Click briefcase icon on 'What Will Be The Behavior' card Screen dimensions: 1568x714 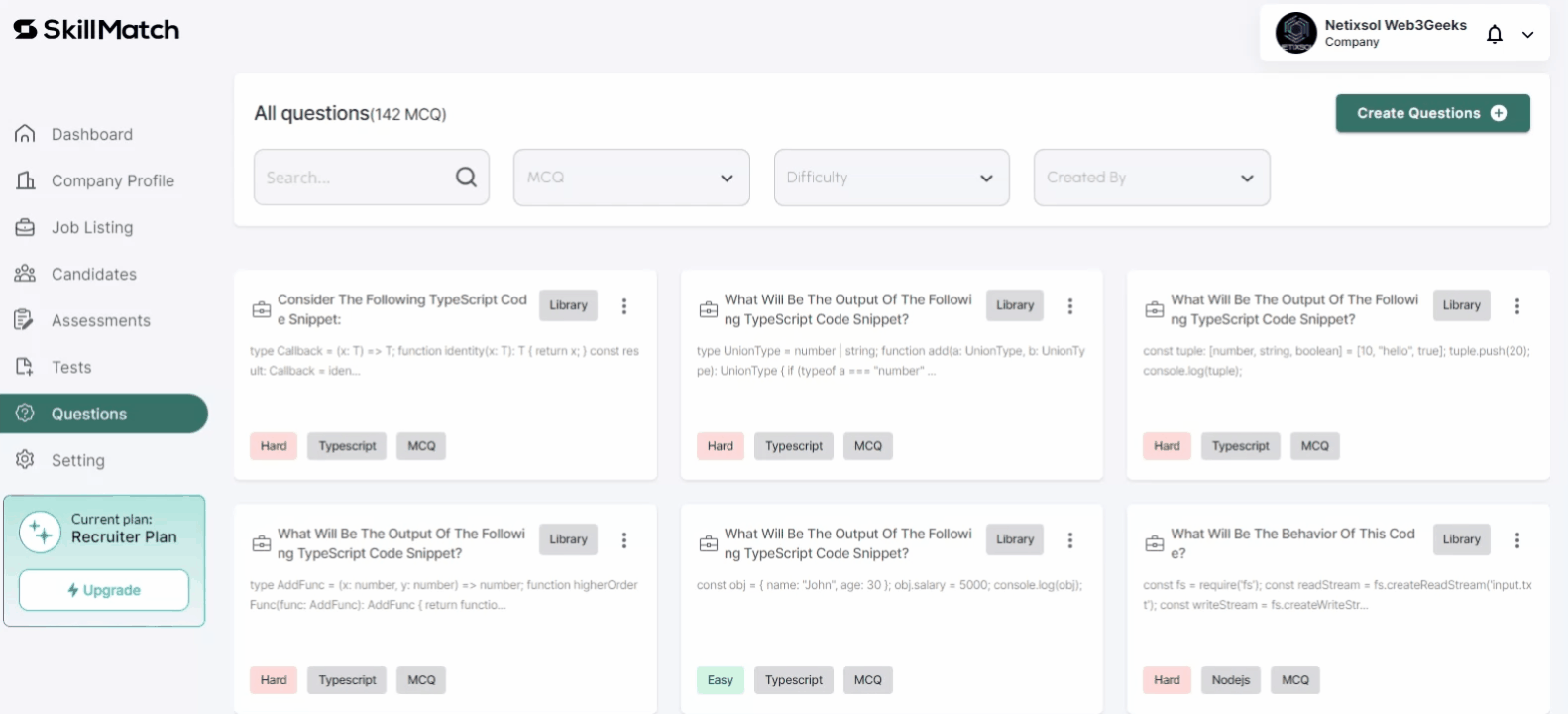point(1155,543)
